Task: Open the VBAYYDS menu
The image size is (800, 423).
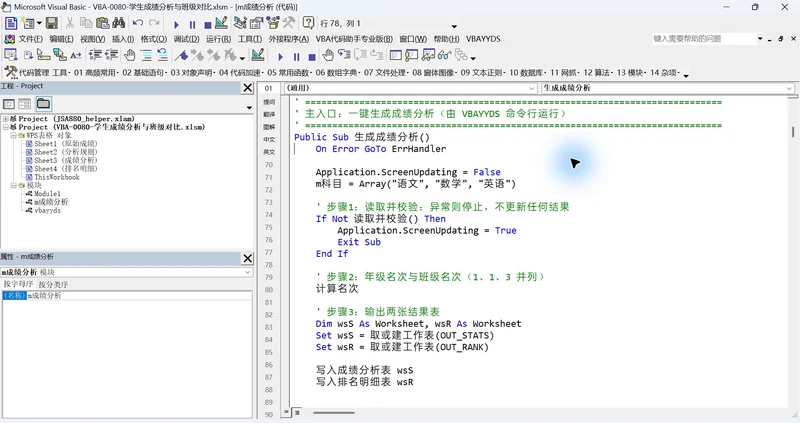Action: pyautogui.click(x=483, y=39)
